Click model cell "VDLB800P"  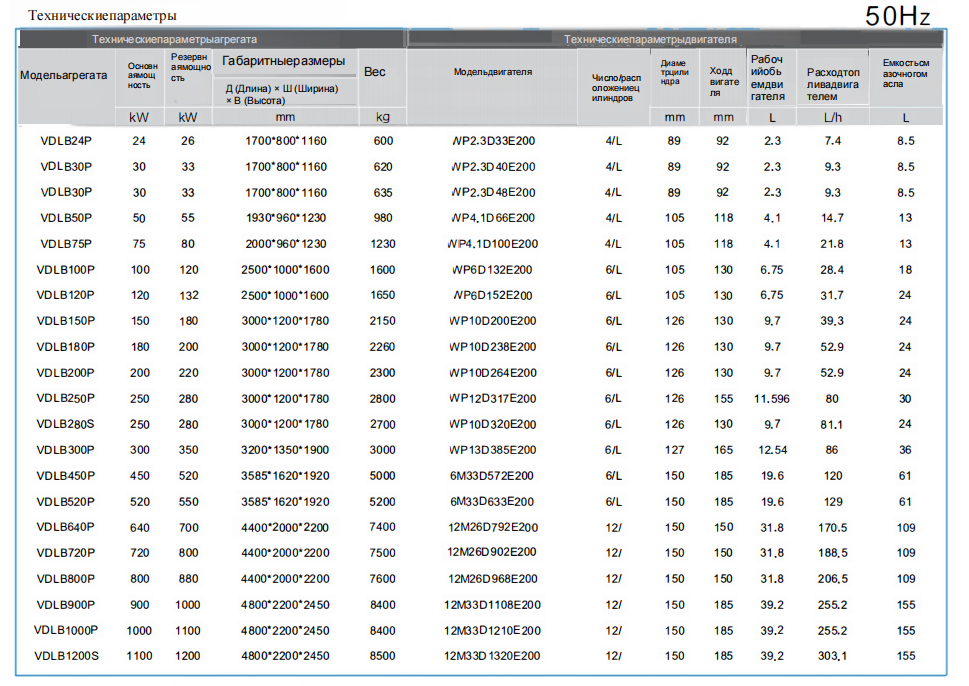click(66, 579)
